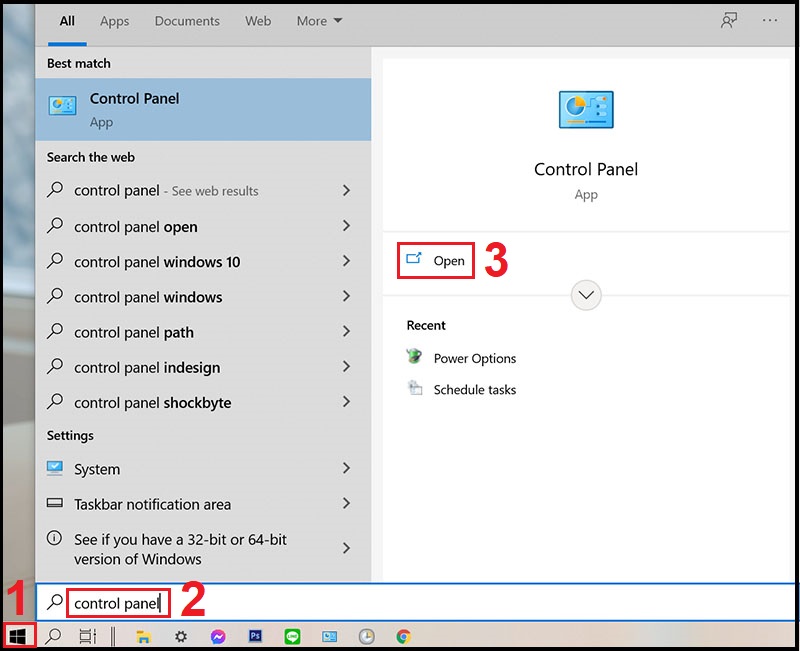Click 'control panel open' suggestion text

coord(136,227)
